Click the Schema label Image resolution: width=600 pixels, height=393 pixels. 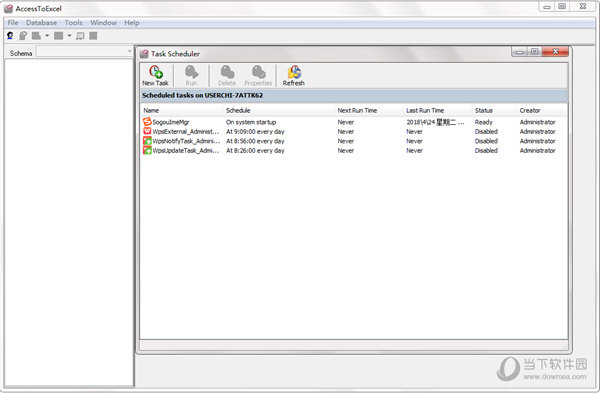pyautogui.click(x=21, y=53)
